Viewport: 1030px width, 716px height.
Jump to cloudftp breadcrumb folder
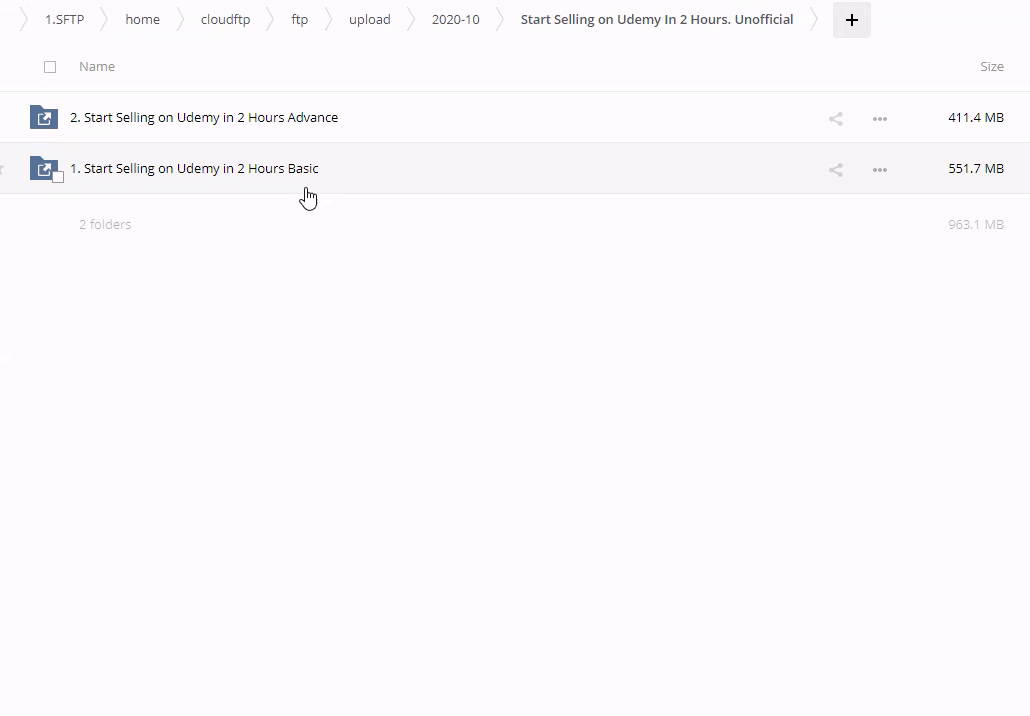click(x=225, y=20)
